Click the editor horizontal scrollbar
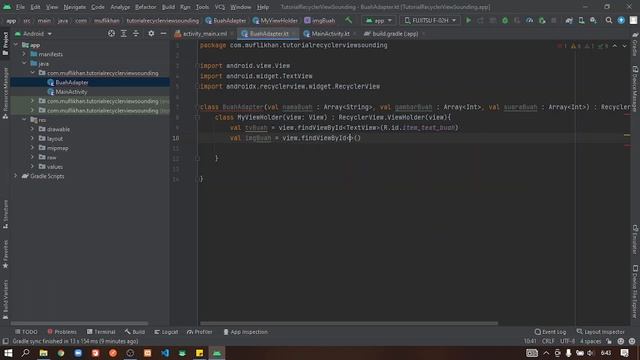This screenshot has width=640, height=360. [x=349, y=323]
